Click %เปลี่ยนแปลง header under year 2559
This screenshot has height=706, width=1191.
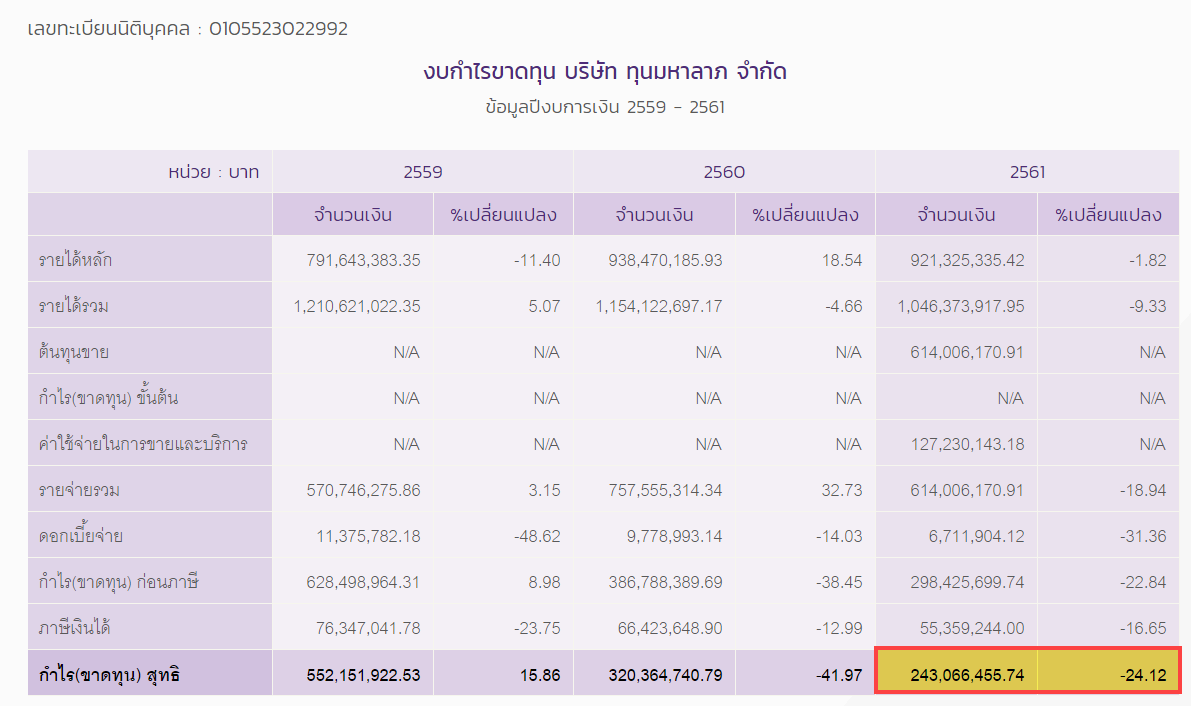503,215
